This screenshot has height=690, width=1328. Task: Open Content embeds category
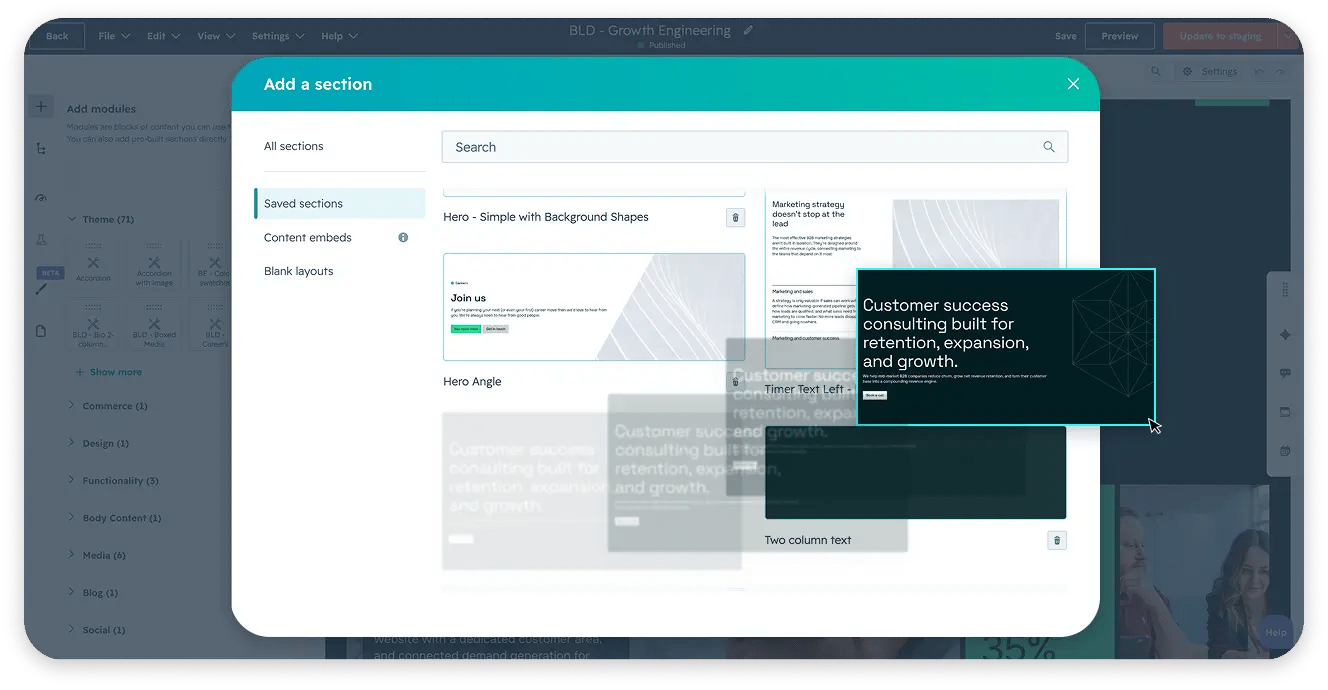click(x=308, y=237)
